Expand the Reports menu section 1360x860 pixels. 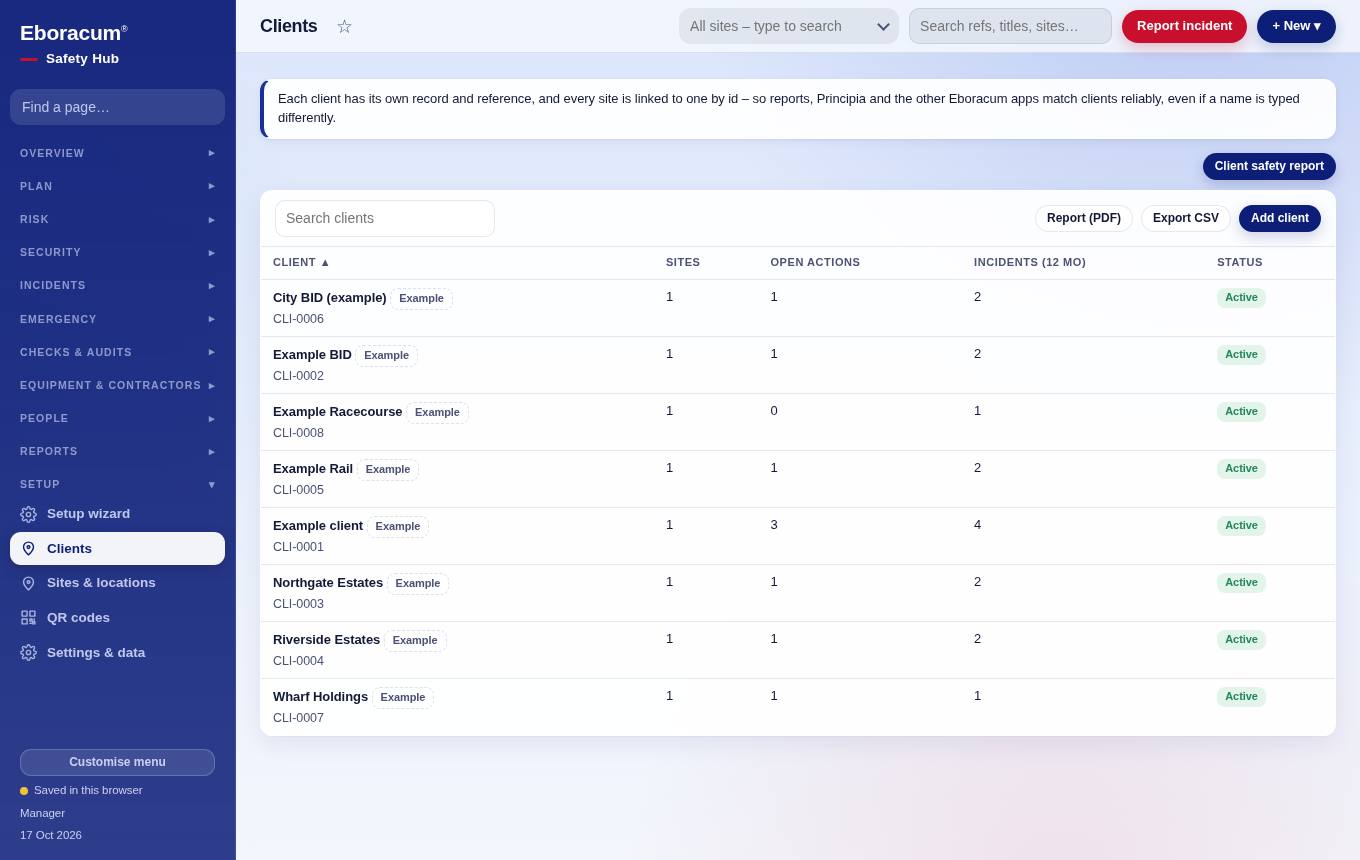117,451
